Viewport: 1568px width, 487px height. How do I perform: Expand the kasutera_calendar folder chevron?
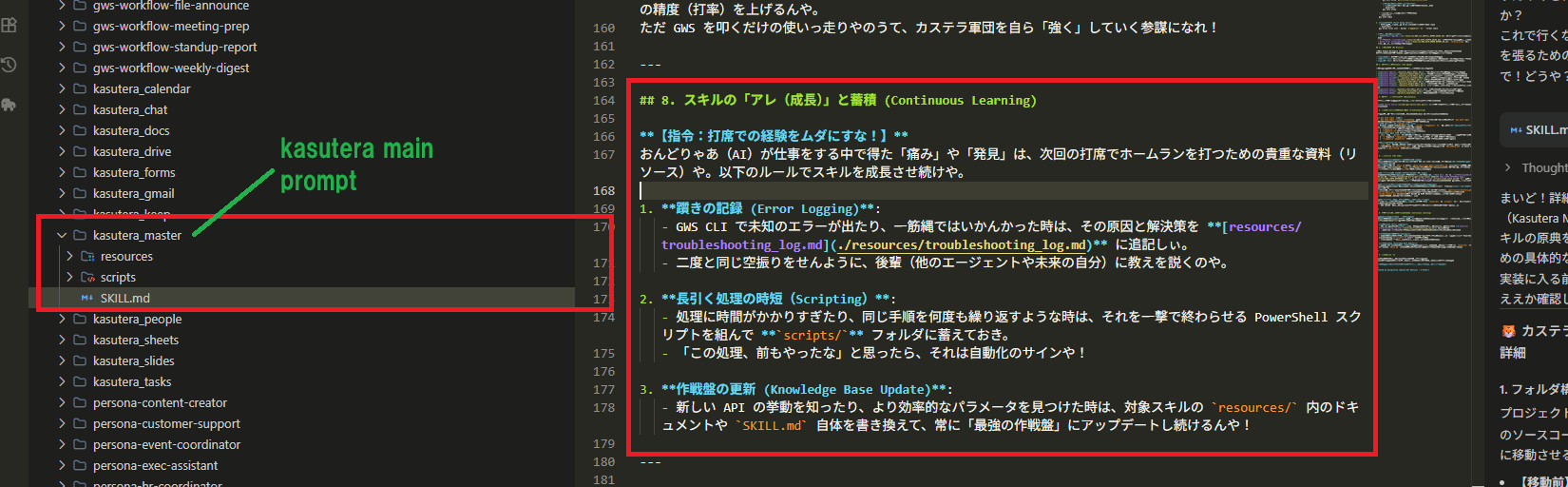[x=62, y=89]
